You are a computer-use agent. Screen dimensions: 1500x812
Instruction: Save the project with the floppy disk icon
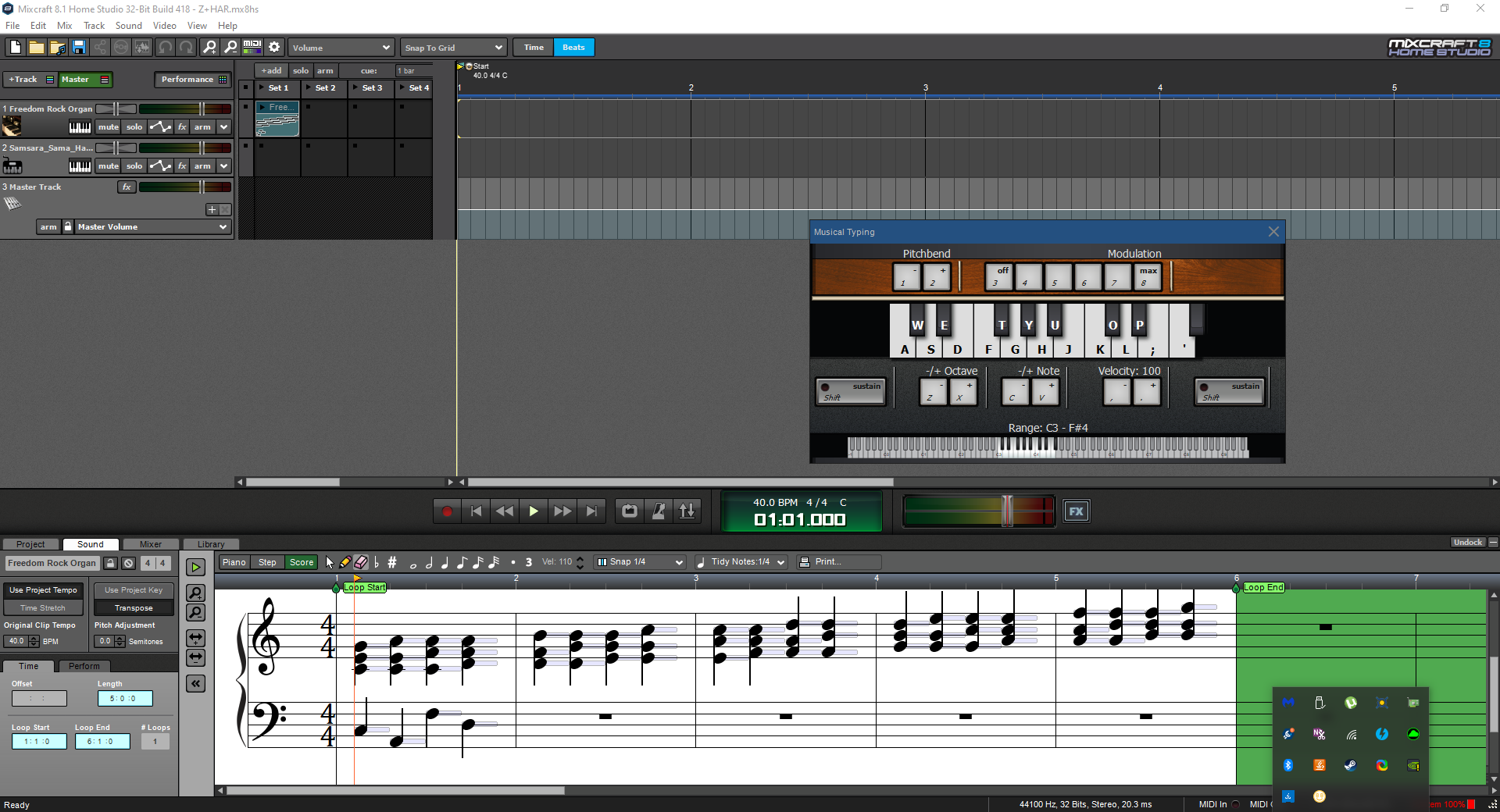[x=79, y=48]
